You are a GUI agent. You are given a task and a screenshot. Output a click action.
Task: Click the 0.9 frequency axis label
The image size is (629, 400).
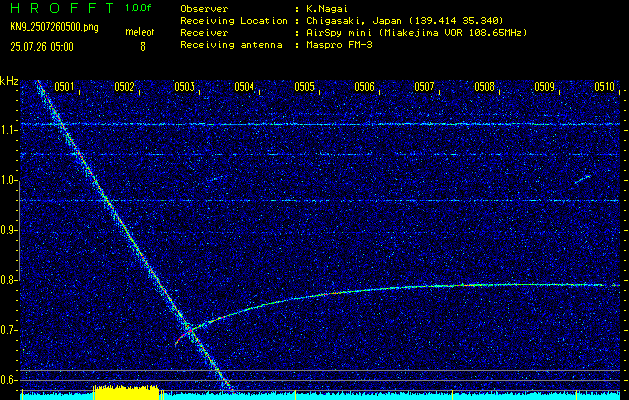[7, 230]
